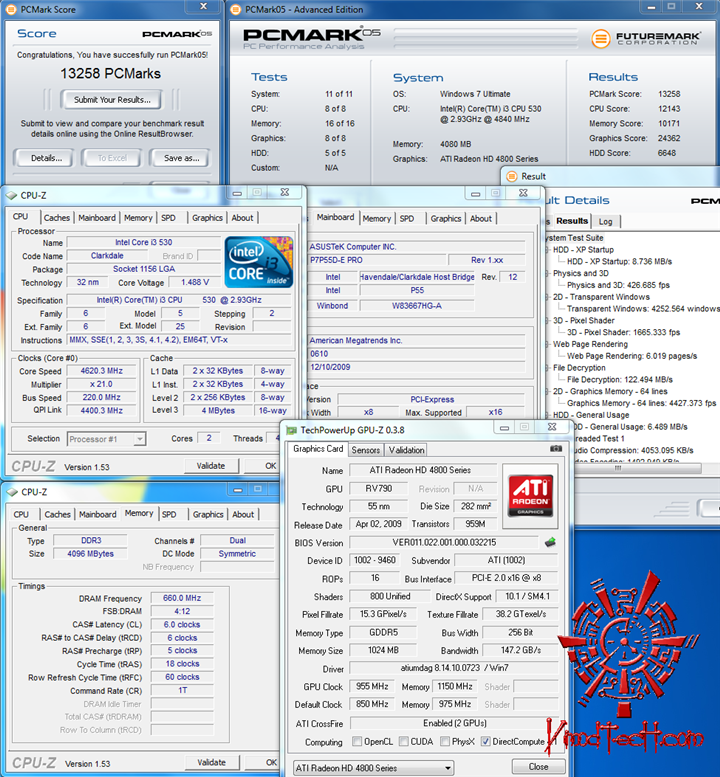Image resolution: width=720 pixels, height=777 pixels.
Task: Click the BIOS Version field VER011.022.001.000.032215
Action: [444, 543]
